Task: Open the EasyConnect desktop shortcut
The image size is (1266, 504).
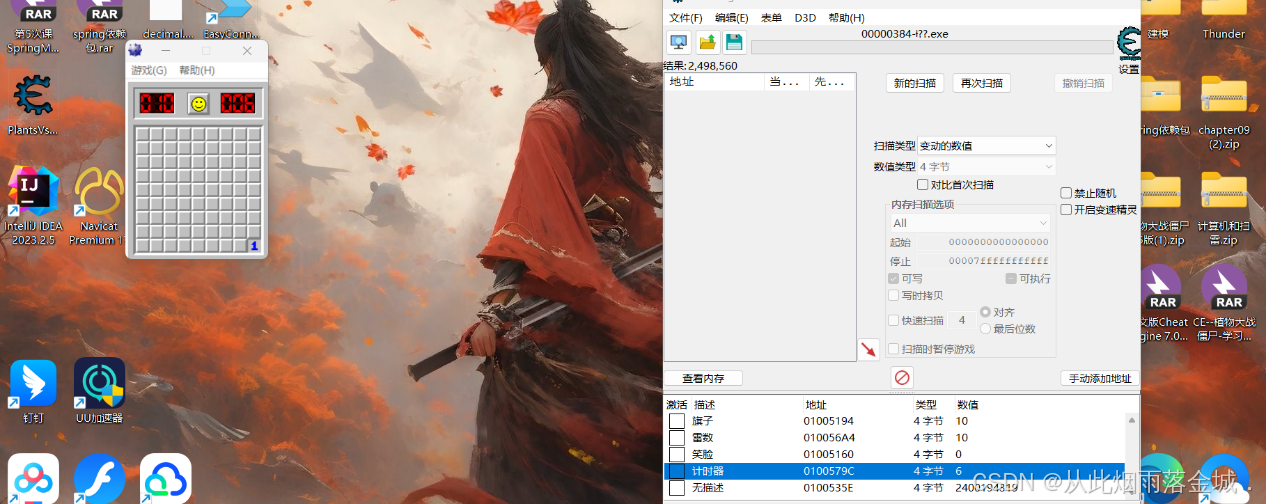Action: (x=229, y=22)
